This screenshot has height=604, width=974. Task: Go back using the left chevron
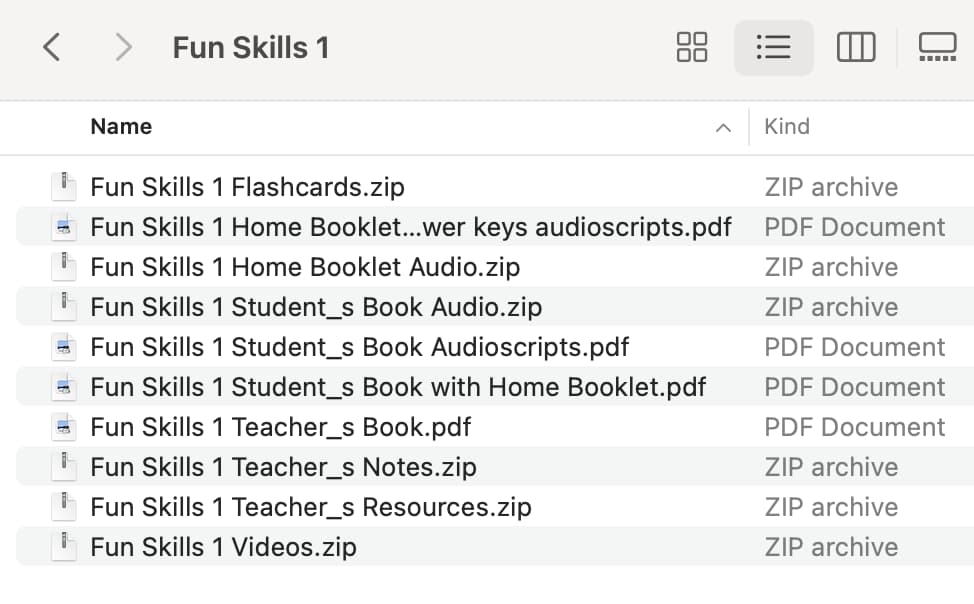[52, 47]
